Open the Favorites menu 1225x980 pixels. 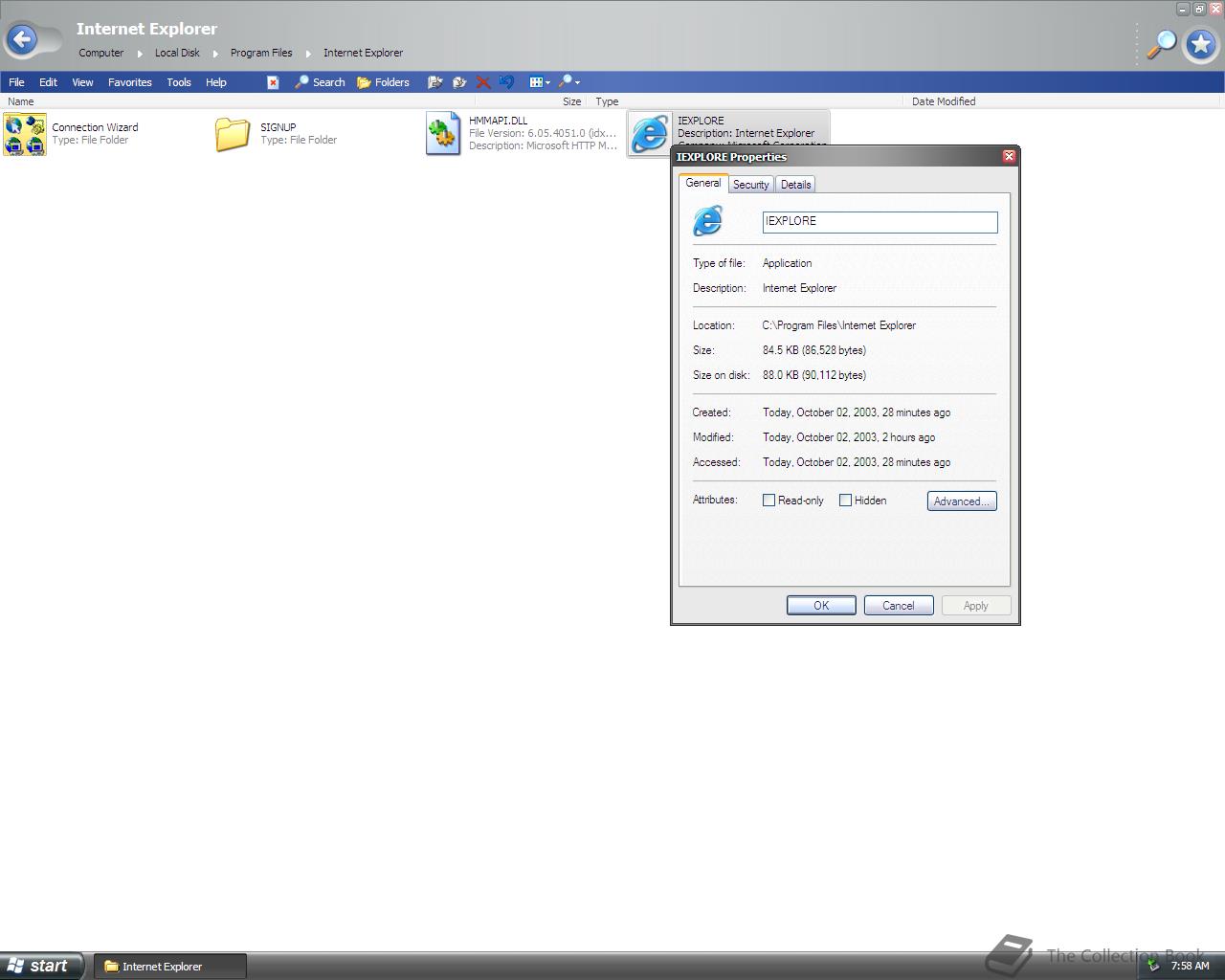click(x=130, y=82)
